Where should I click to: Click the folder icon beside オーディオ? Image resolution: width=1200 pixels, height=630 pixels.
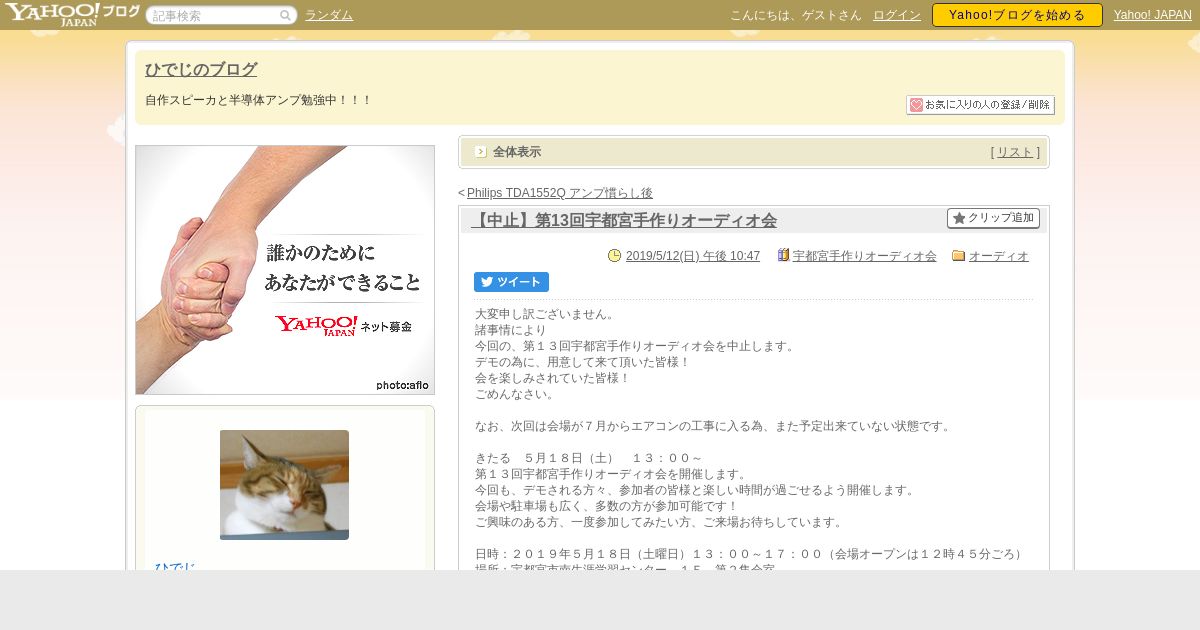pos(959,256)
